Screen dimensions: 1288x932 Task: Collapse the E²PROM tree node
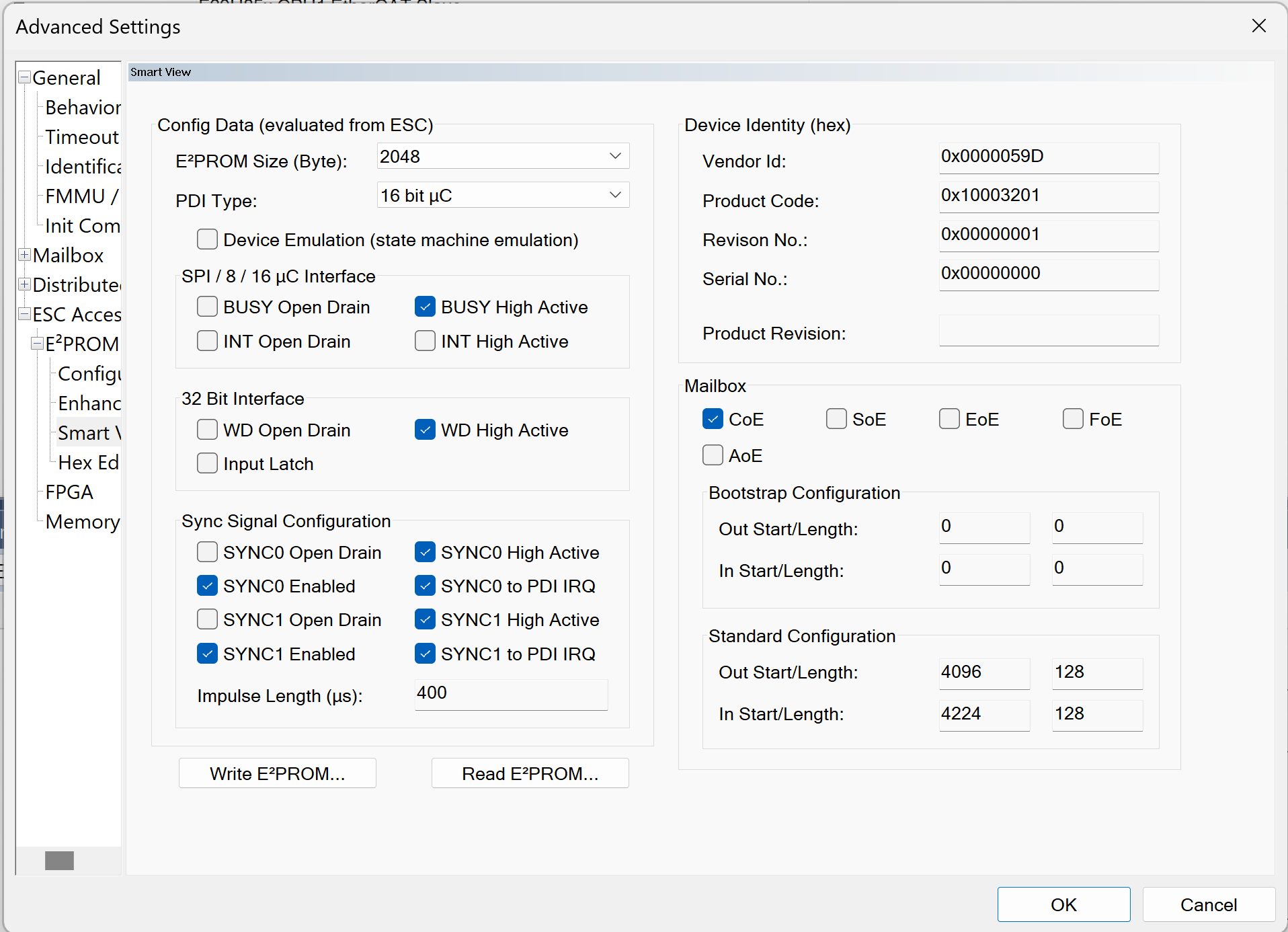click(38, 344)
